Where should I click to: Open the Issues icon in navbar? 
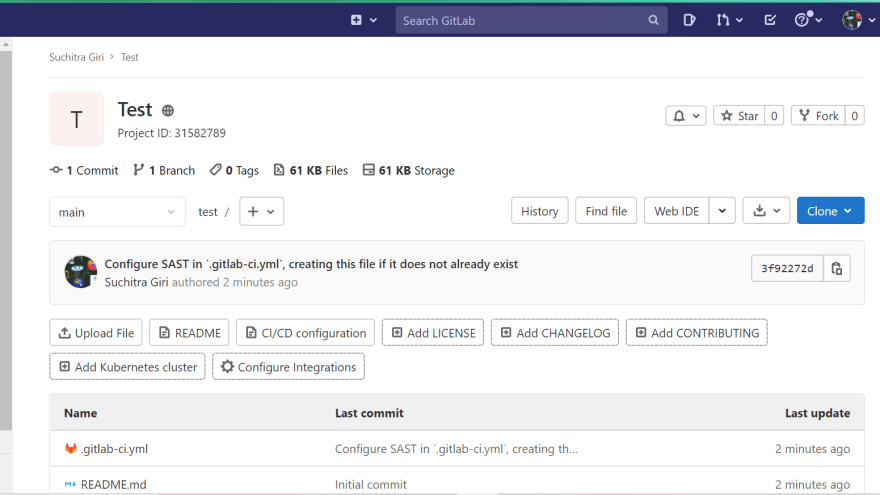[x=689, y=20]
